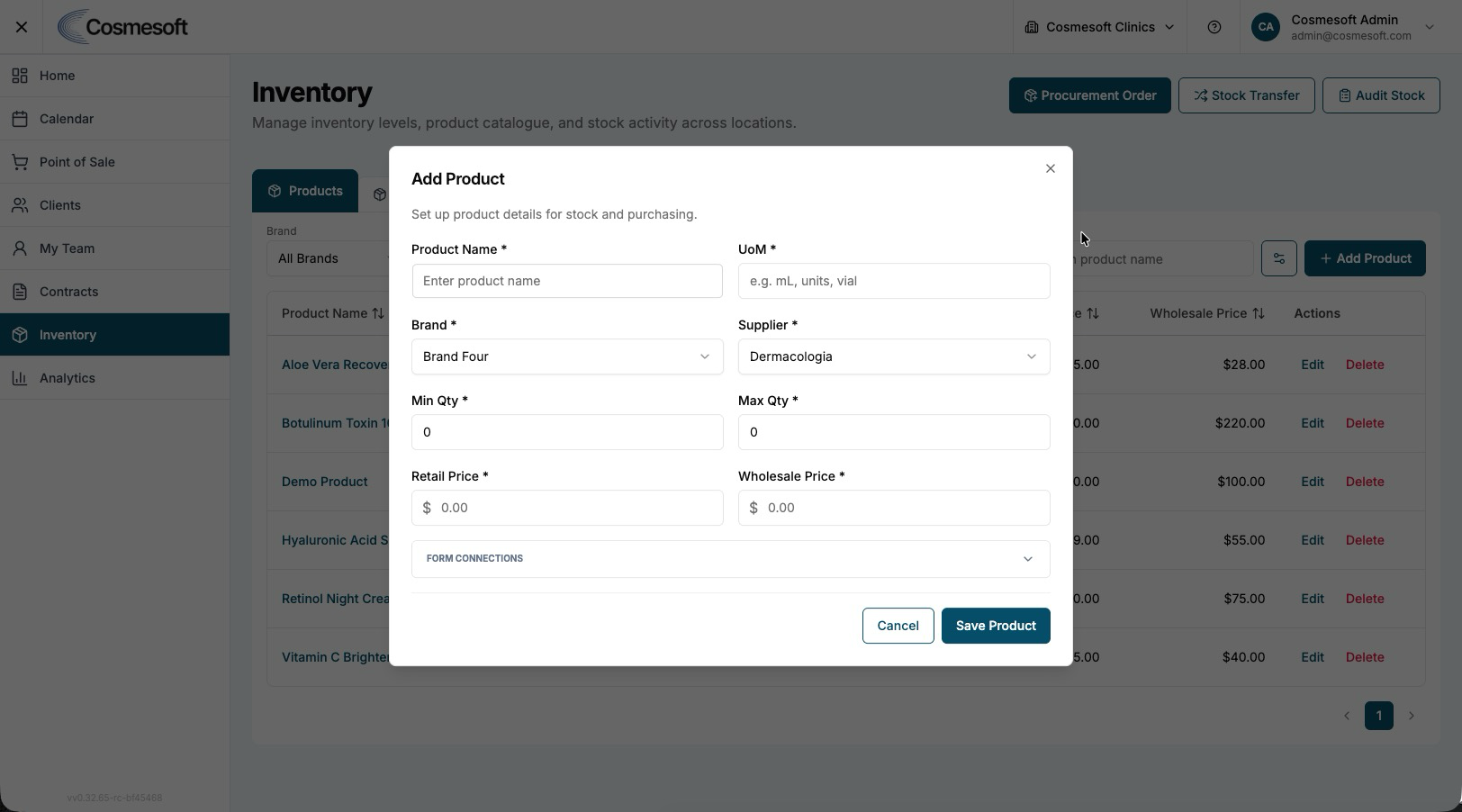
Task: Open the Supplier dropdown showing Dermacologia
Action: point(894,356)
